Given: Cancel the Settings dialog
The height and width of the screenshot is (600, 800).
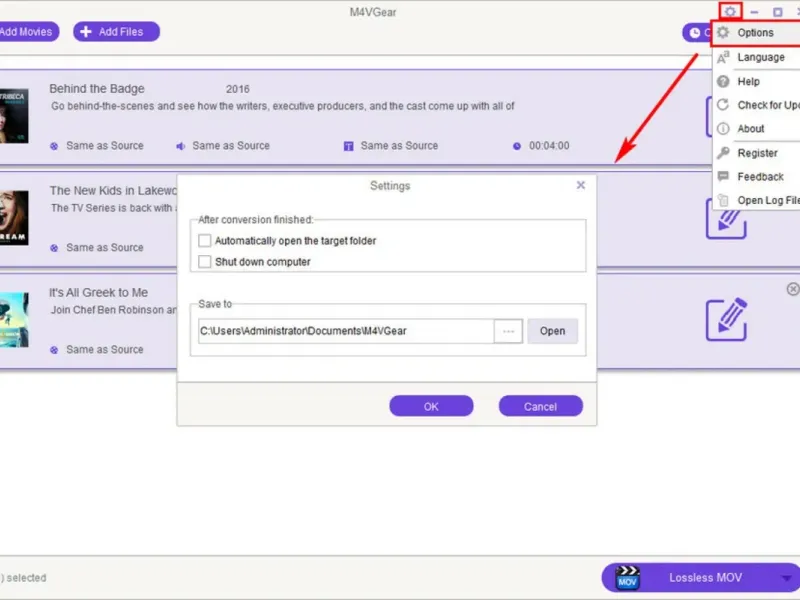Looking at the screenshot, I should coord(540,406).
